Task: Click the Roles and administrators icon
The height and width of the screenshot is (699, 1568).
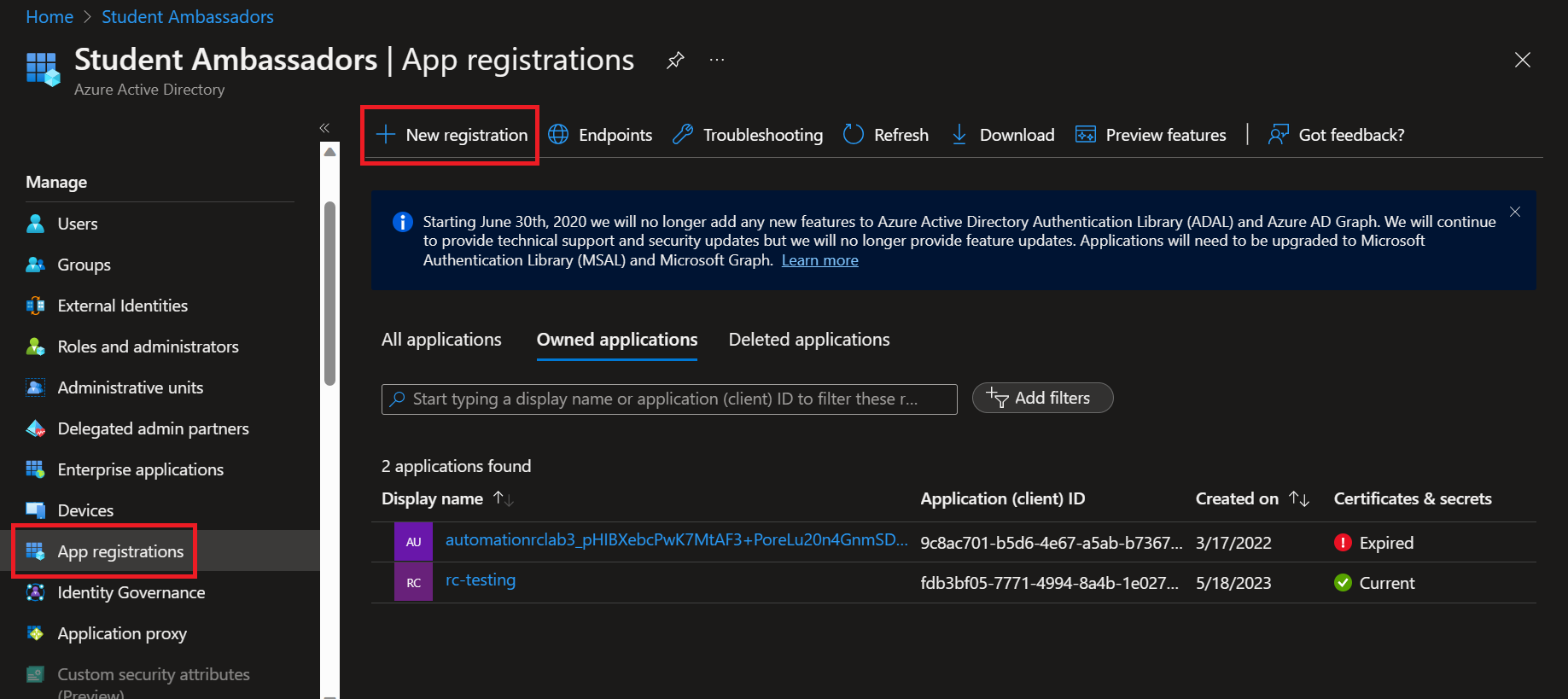Action: pyautogui.click(x=36, y=347)
